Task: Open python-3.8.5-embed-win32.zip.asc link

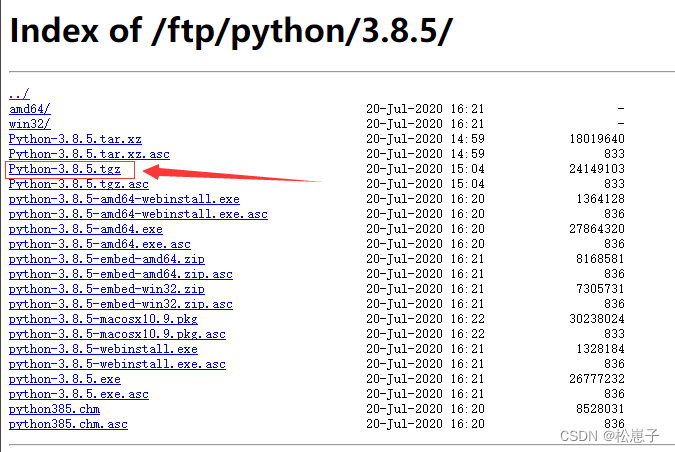Action: 121,304
